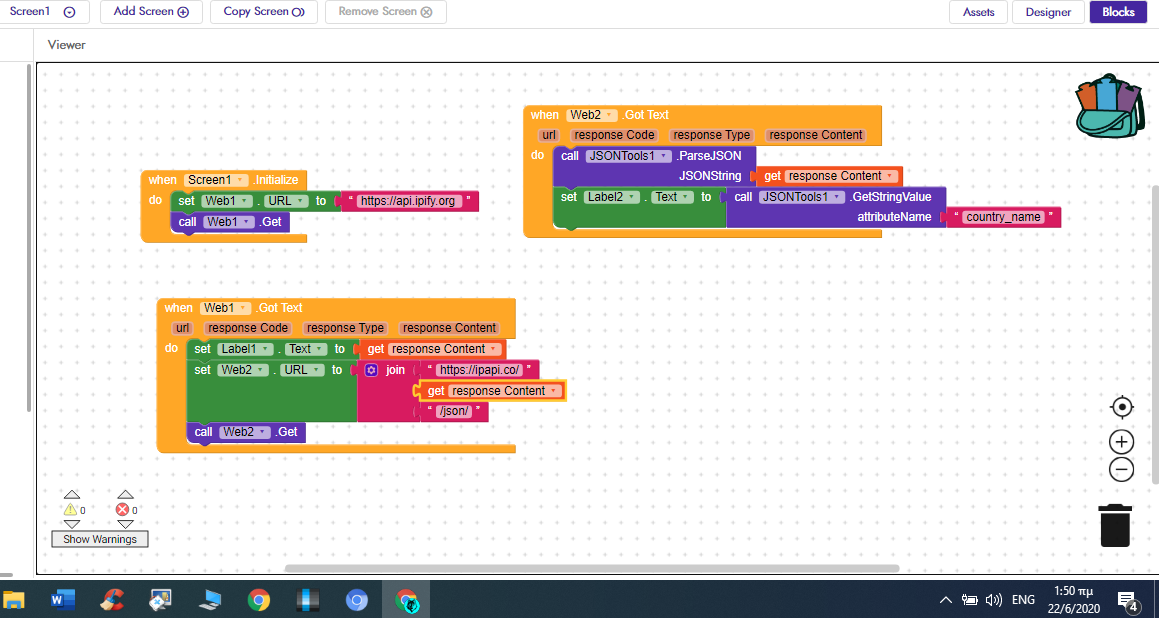Open the Assets tab
The image size is (1159, 618).
tap(978, 12)
